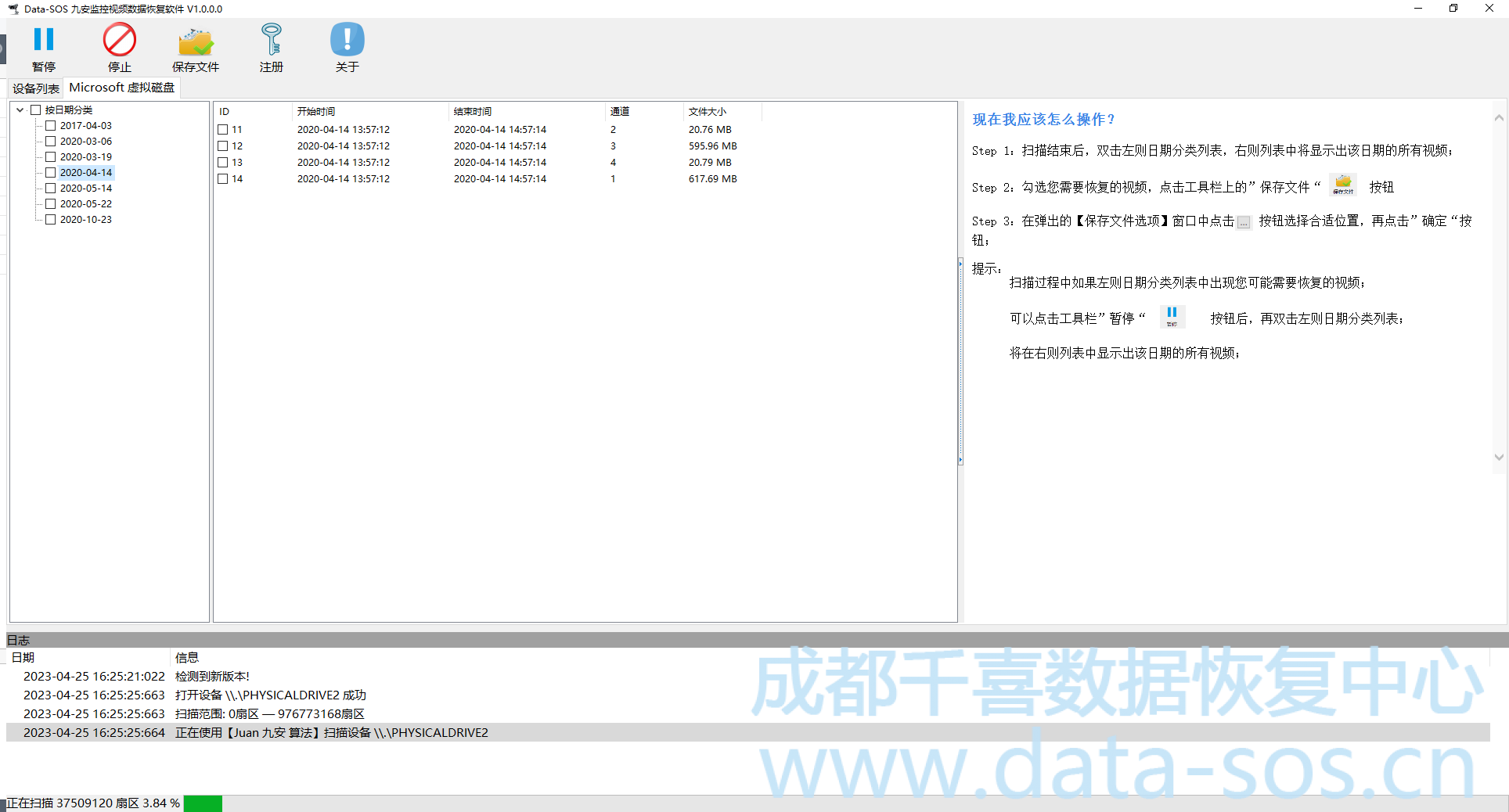Select 2020-03-19 in date tree
1509x812 pixels.
pos(86,157)
